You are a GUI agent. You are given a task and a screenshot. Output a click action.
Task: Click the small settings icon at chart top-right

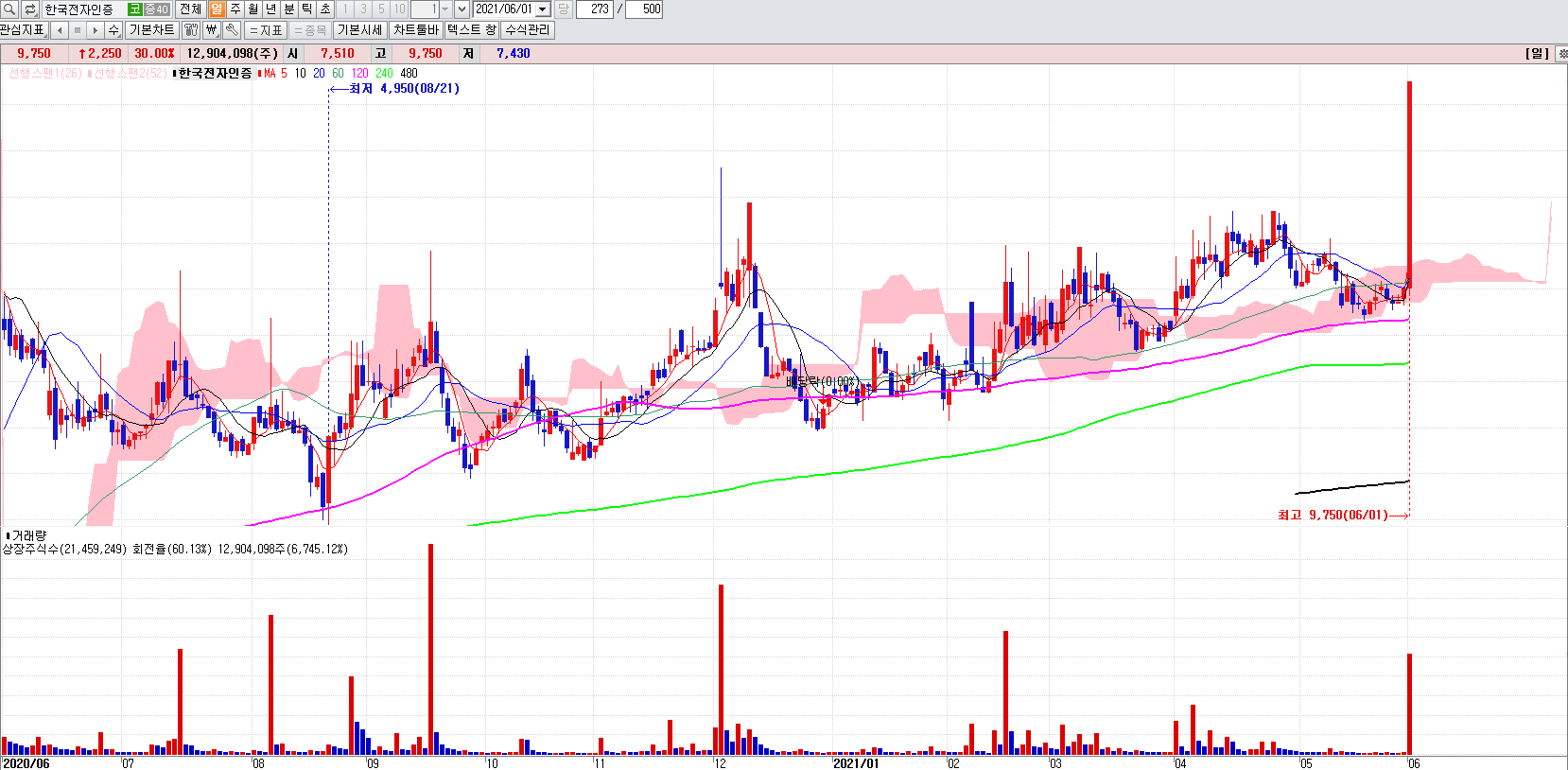click(1562, 54)
